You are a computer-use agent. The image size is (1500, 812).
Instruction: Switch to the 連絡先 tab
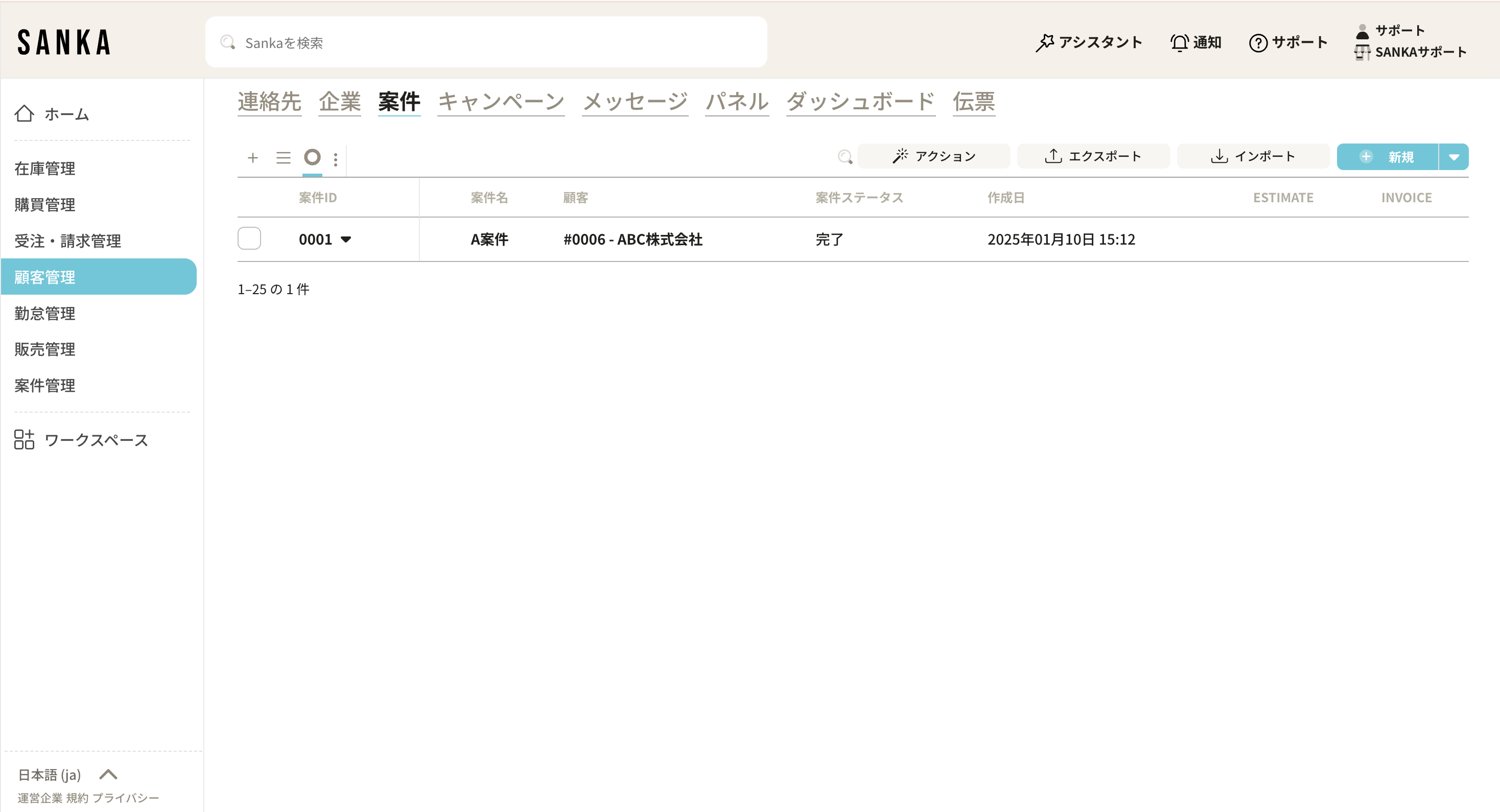[x=269, y=102]
